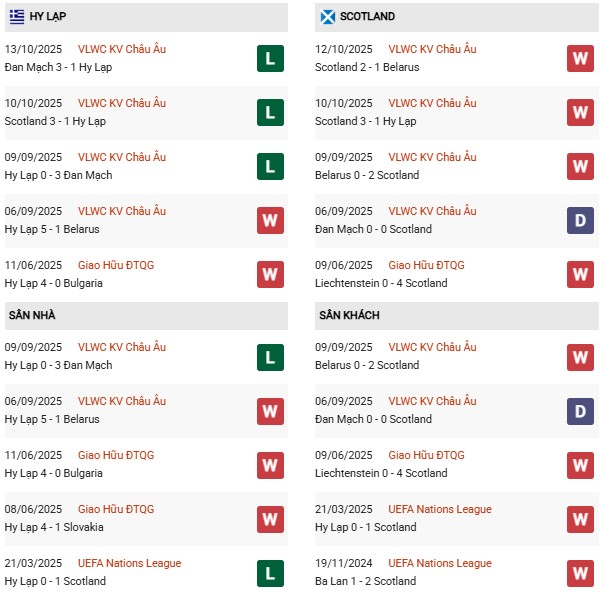The width and height of the screenshot is (600, 592).
Task: Open VLWC KV Châu Âu link dated 13/10/2025
Action: coord(122,50)
